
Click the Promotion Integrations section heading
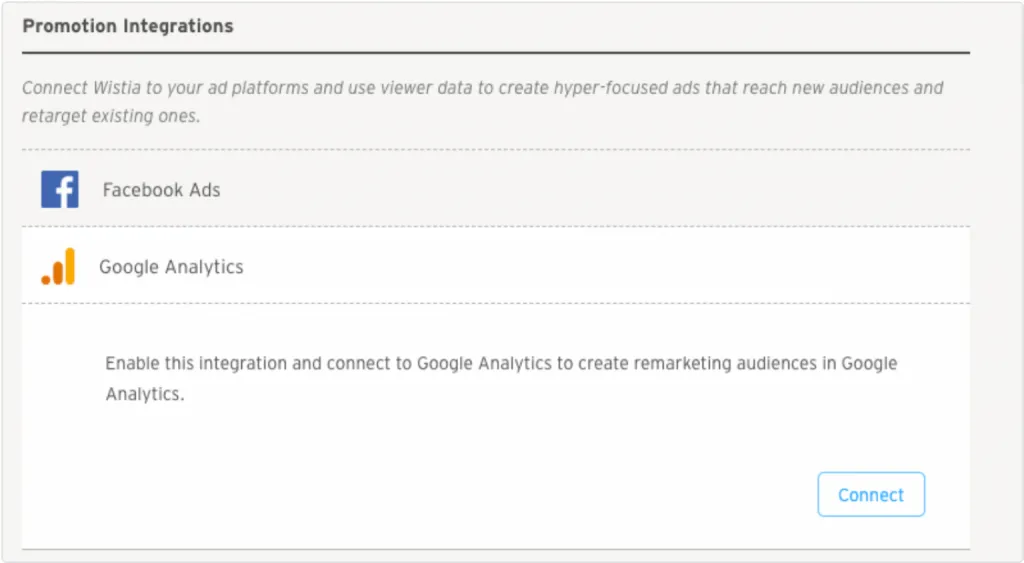click(128, 26)
